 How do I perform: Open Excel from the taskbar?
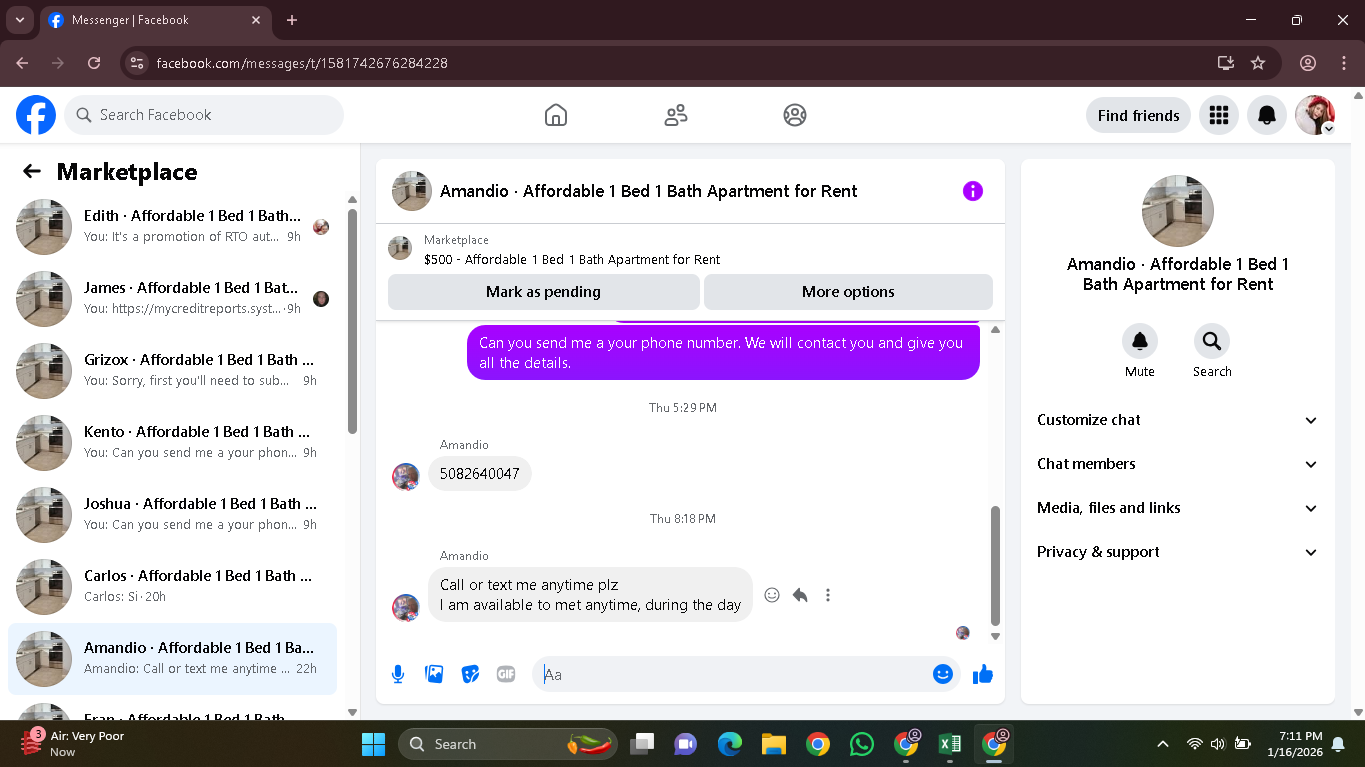pyautogui.click(x=949, y=744)
